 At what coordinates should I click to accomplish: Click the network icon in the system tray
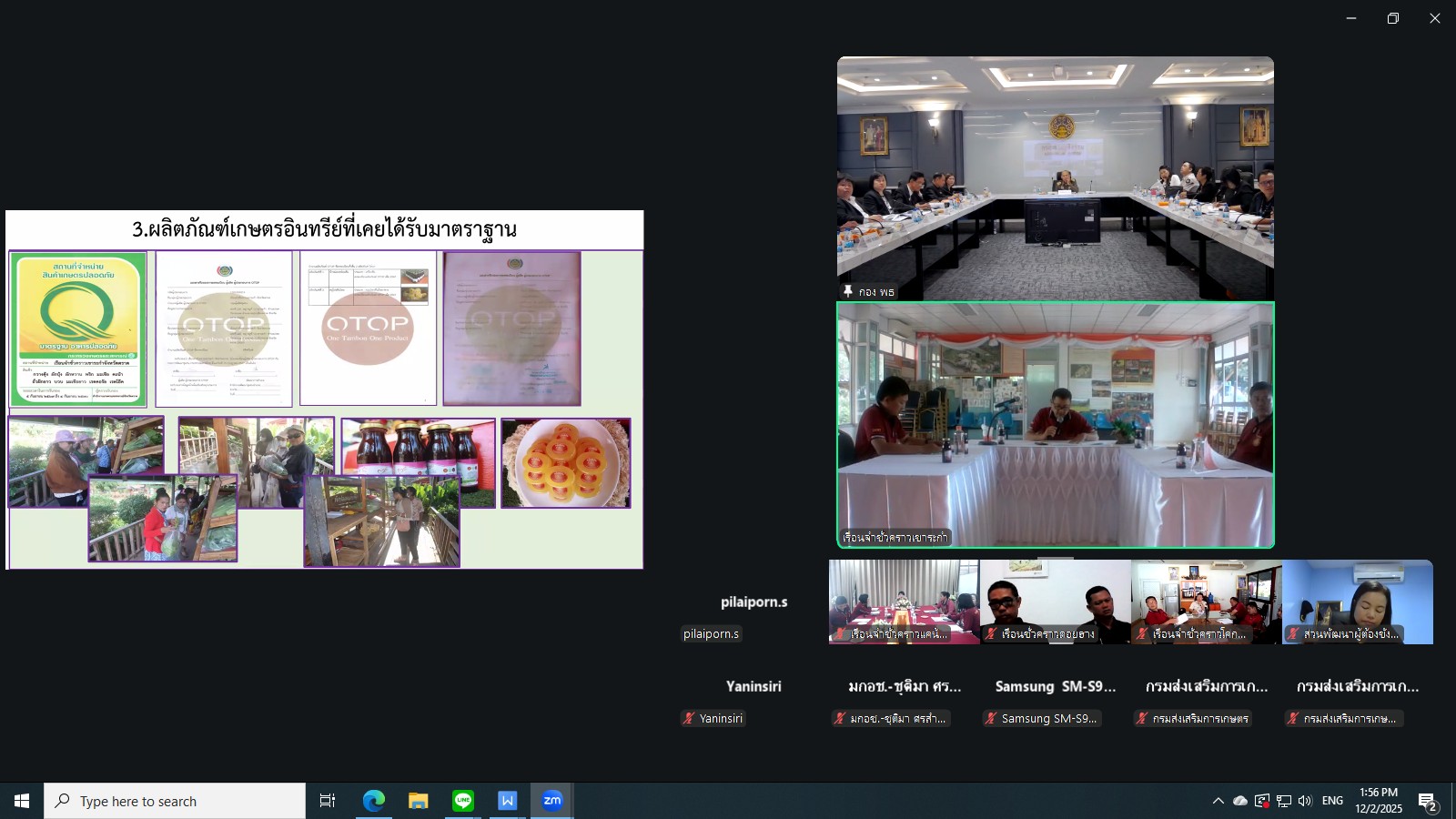click(1284, 801)
